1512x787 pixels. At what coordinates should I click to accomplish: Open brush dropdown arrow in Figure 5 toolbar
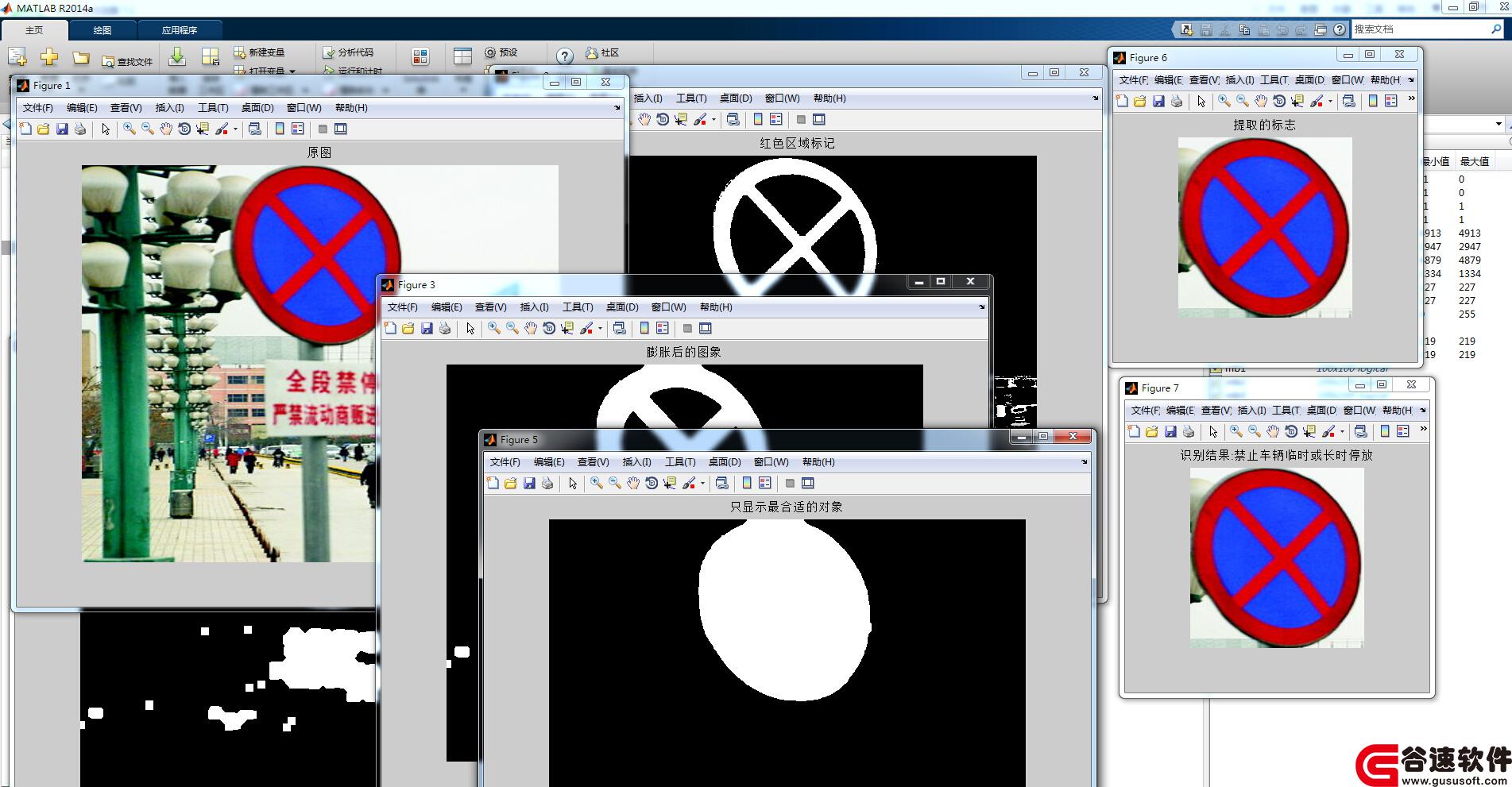pos(702,484)
